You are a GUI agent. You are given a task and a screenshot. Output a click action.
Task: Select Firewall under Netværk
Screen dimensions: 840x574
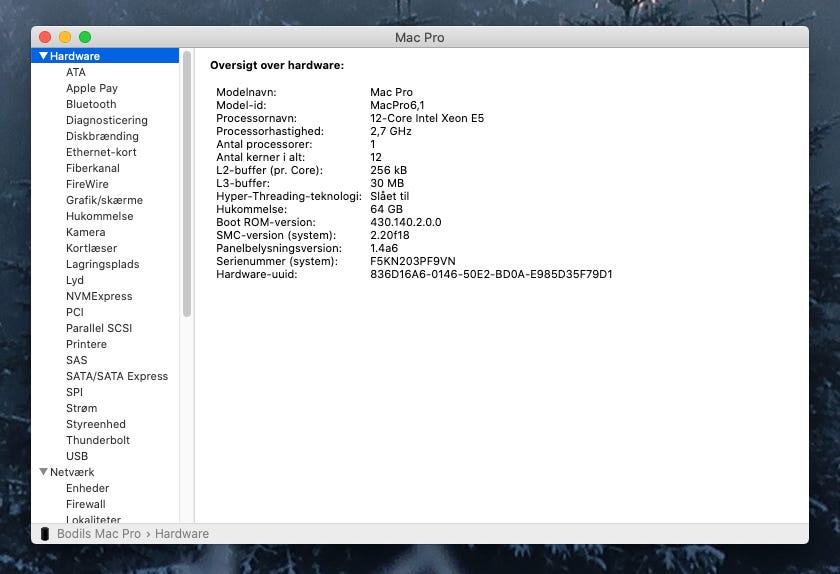point(86,504)
